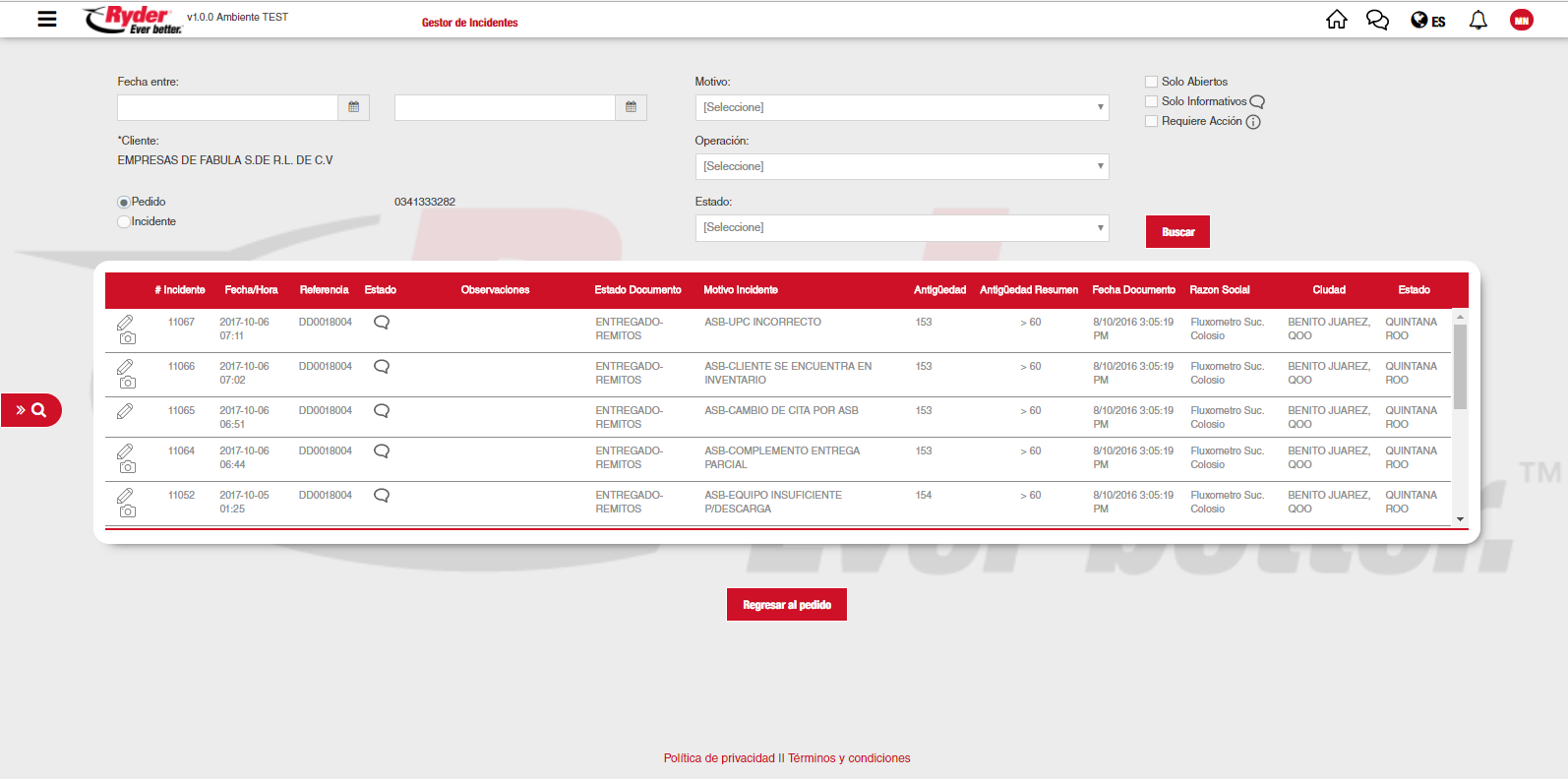
Task: Go to home via house icon
Action: pyautogui.click(x=1336, y=20)
